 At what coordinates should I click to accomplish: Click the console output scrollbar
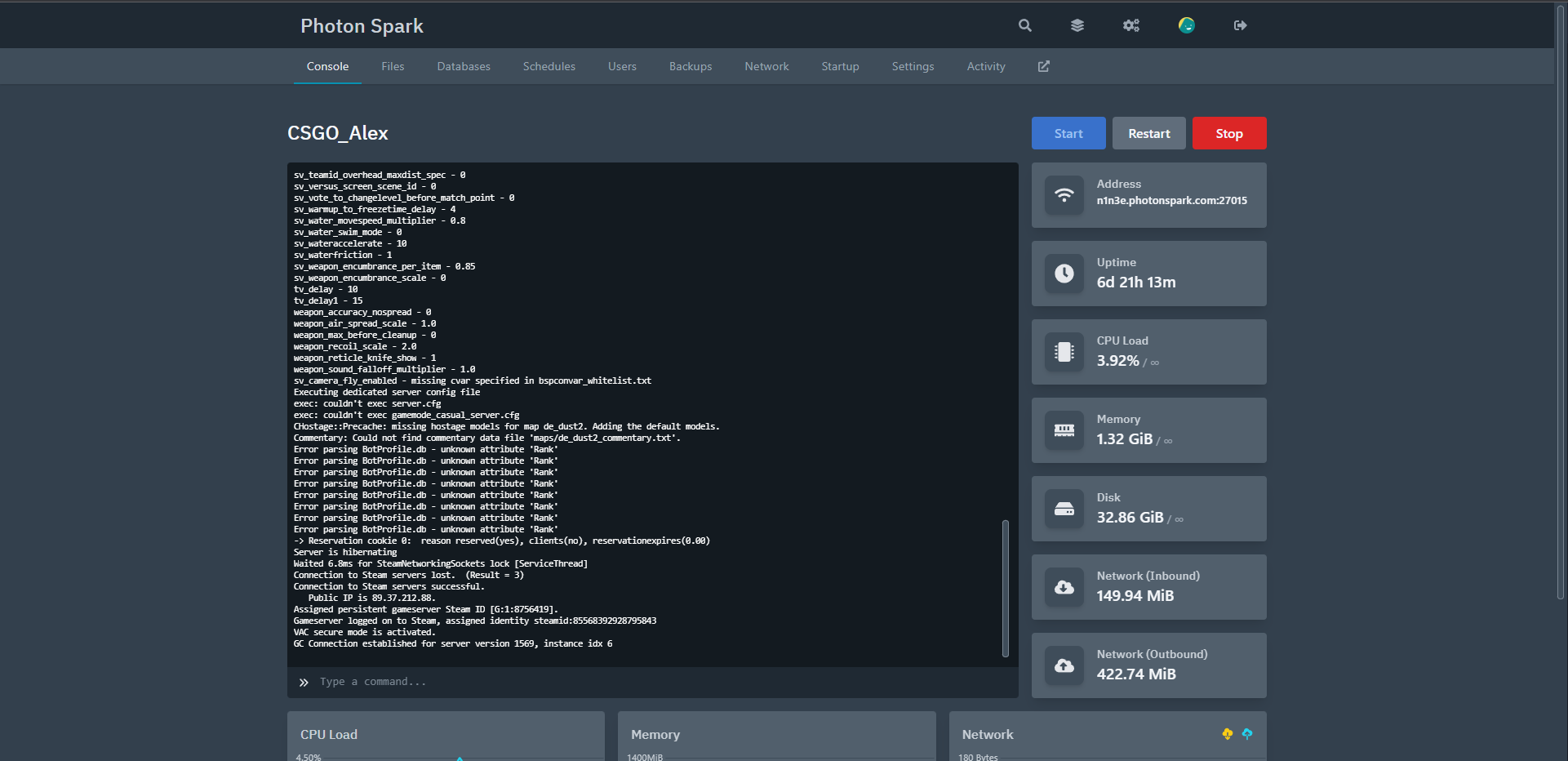click(x=1006, y=588)
